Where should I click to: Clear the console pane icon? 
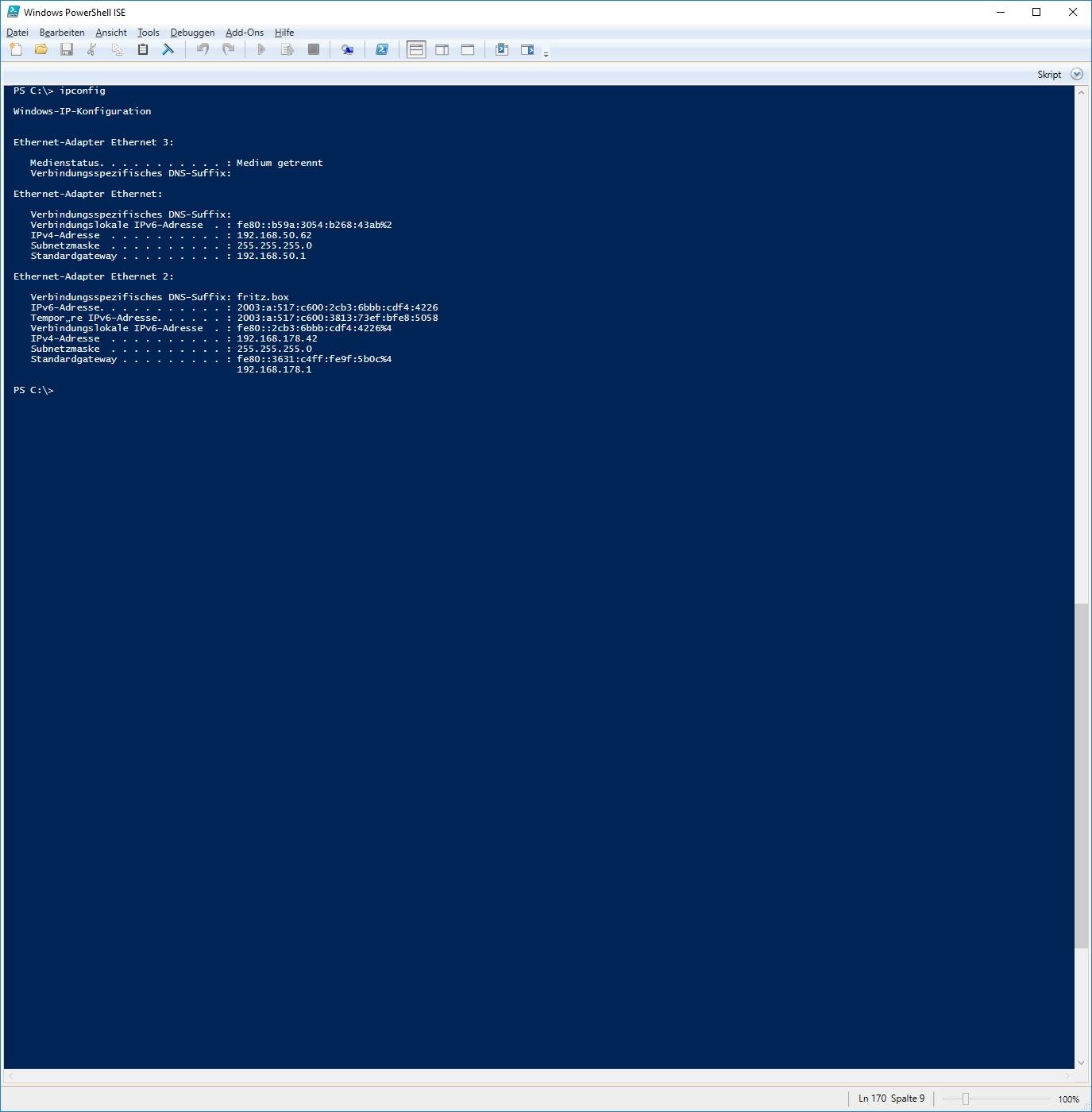168,49
